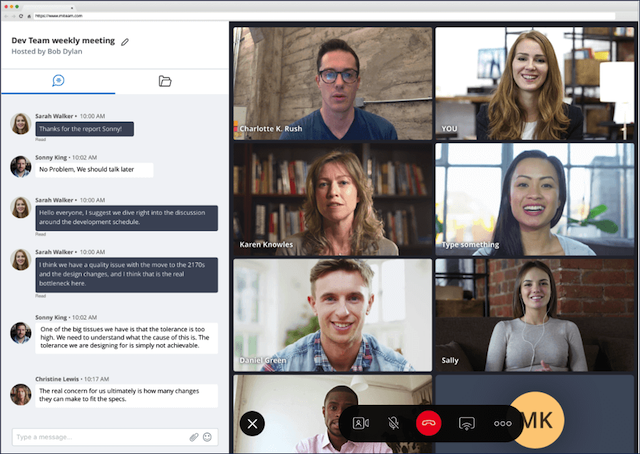Select the YOU video tile
The width and height of the screenshot is (640, 454).
pyautogui.click(x=535, y=84)
